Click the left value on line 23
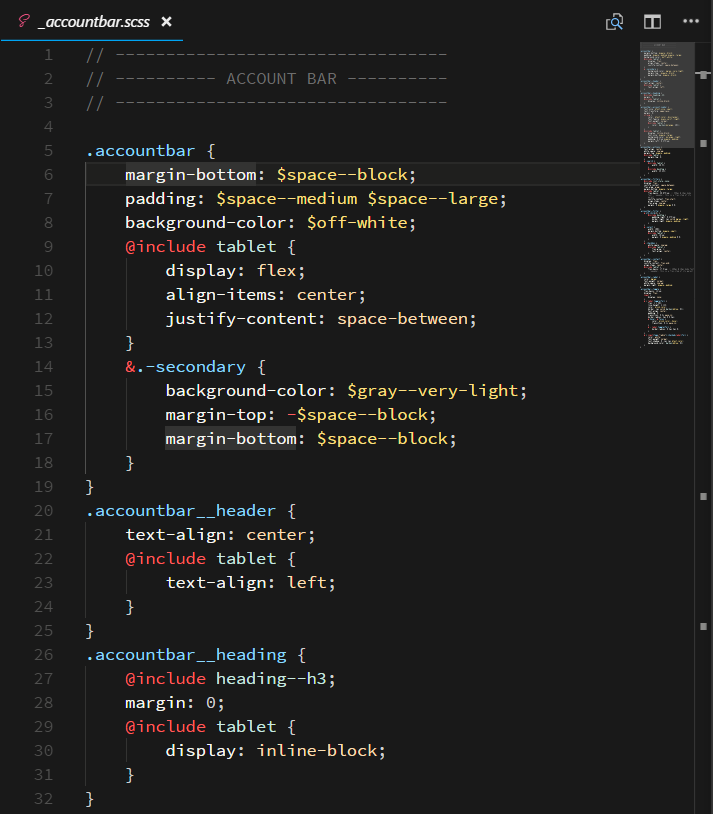 (x=306, y=582)
